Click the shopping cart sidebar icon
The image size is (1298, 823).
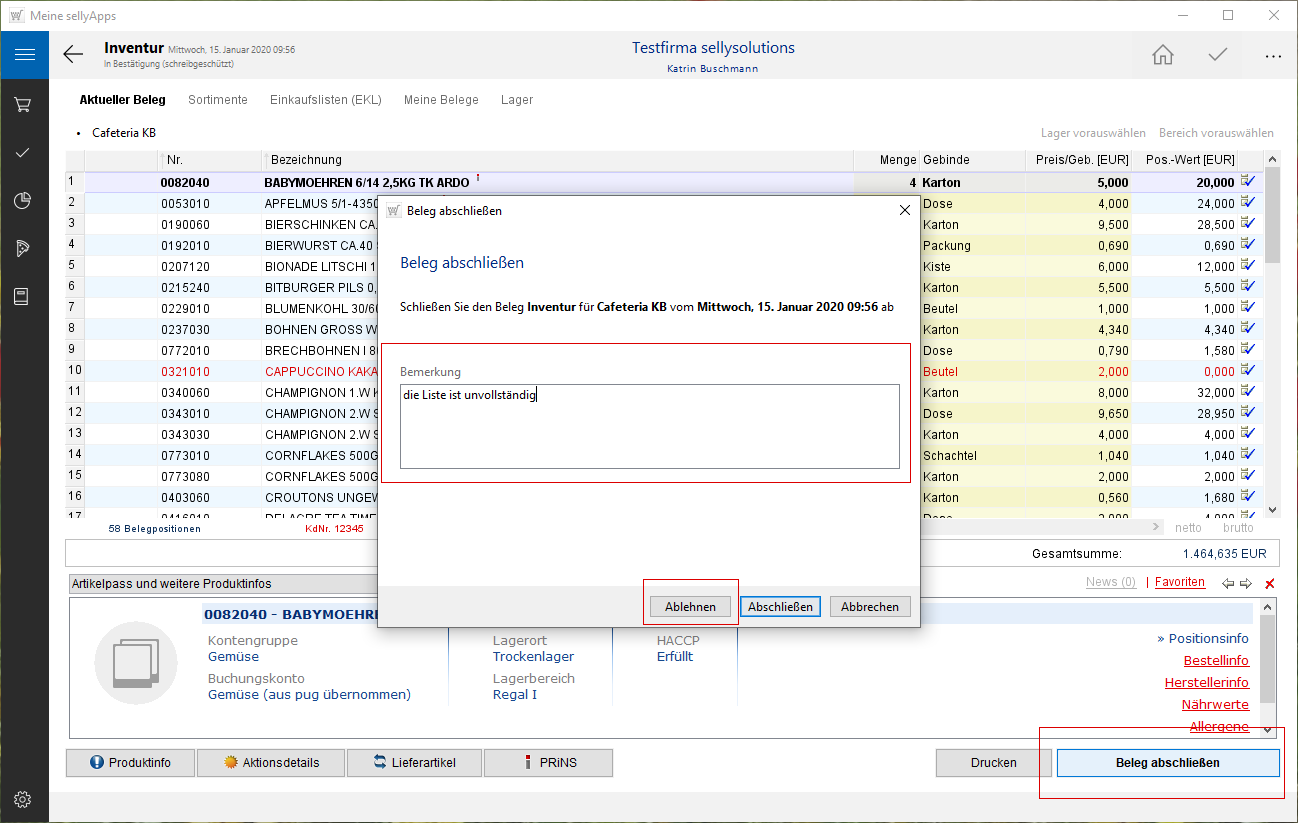[24, 104]
